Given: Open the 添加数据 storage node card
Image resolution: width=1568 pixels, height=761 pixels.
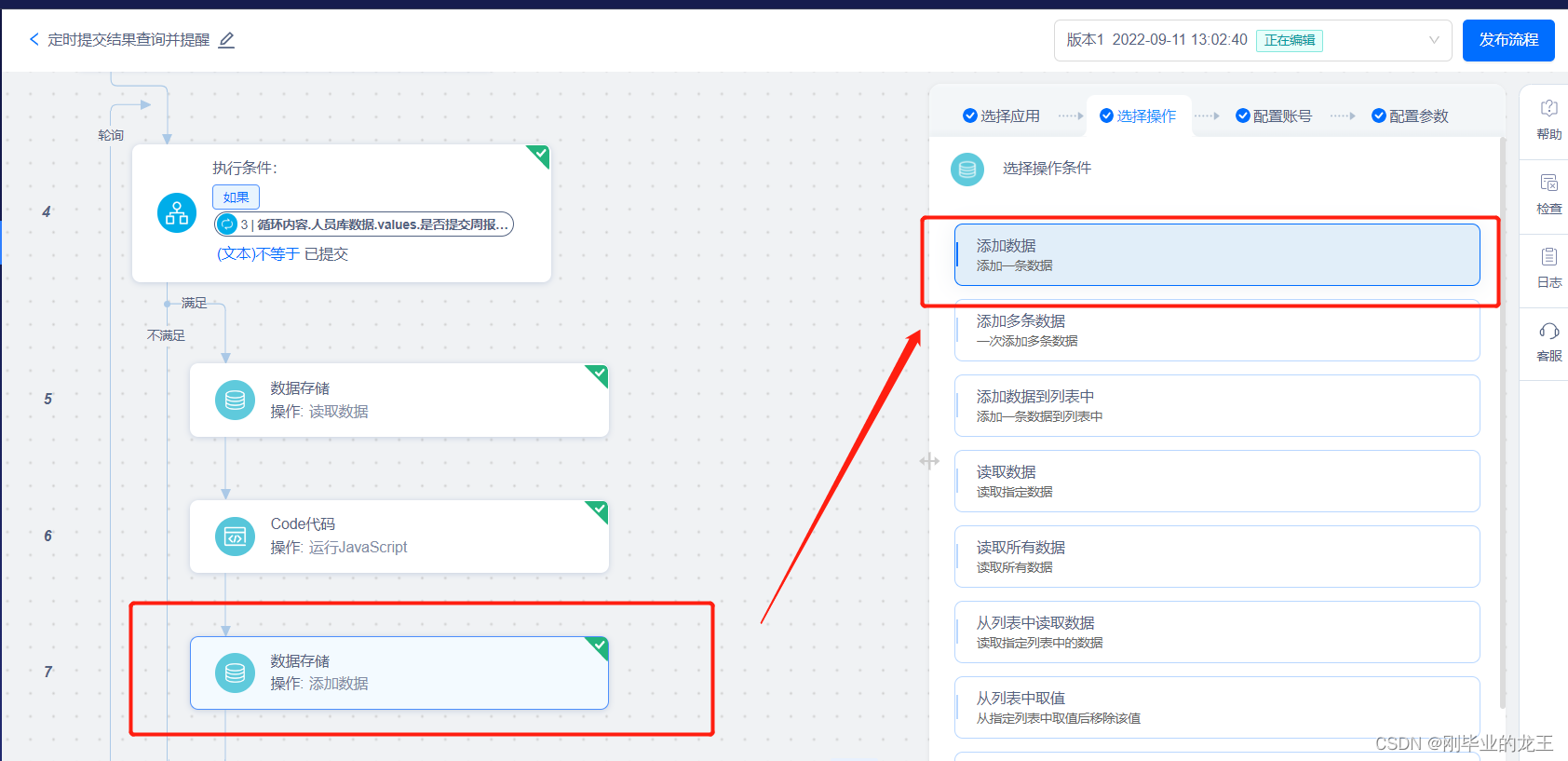Looking at the screenshot, I should click(399, 673).
